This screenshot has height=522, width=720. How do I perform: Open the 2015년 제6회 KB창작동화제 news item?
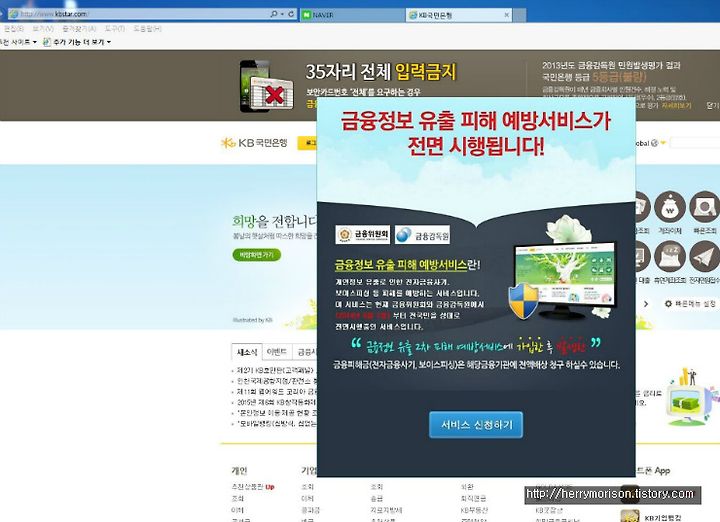point(276,402)
